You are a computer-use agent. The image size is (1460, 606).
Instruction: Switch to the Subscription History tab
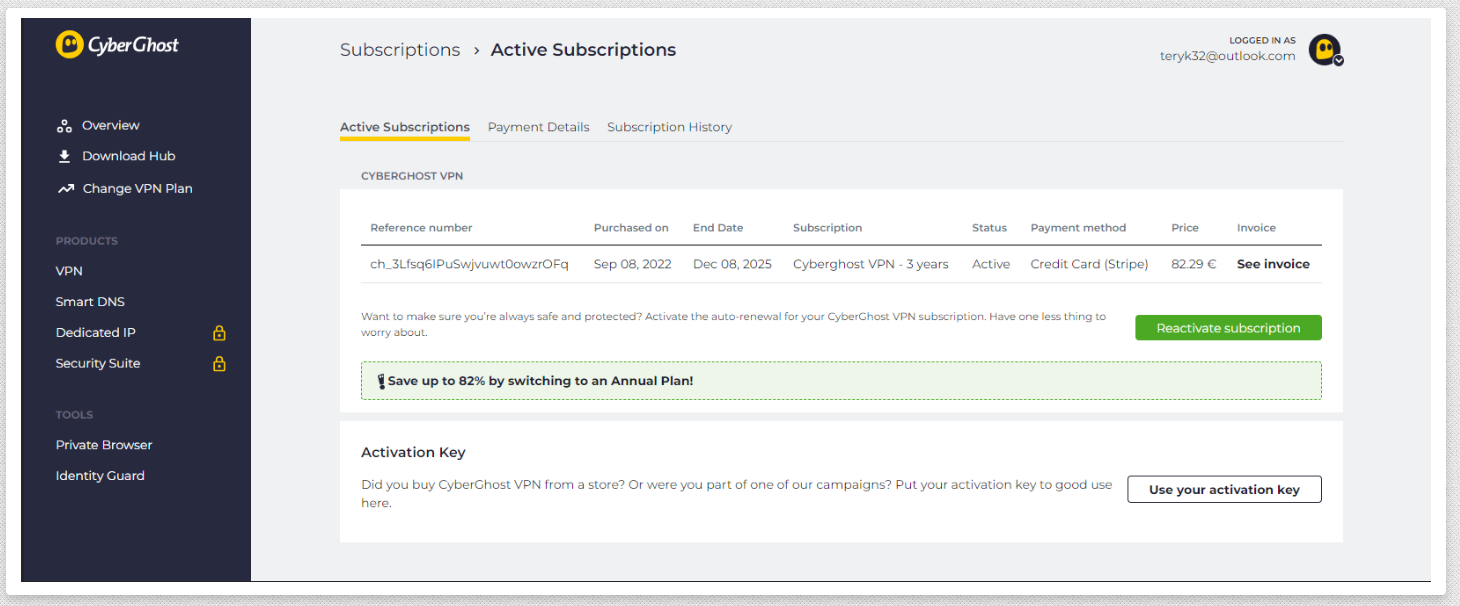(670, 128)
